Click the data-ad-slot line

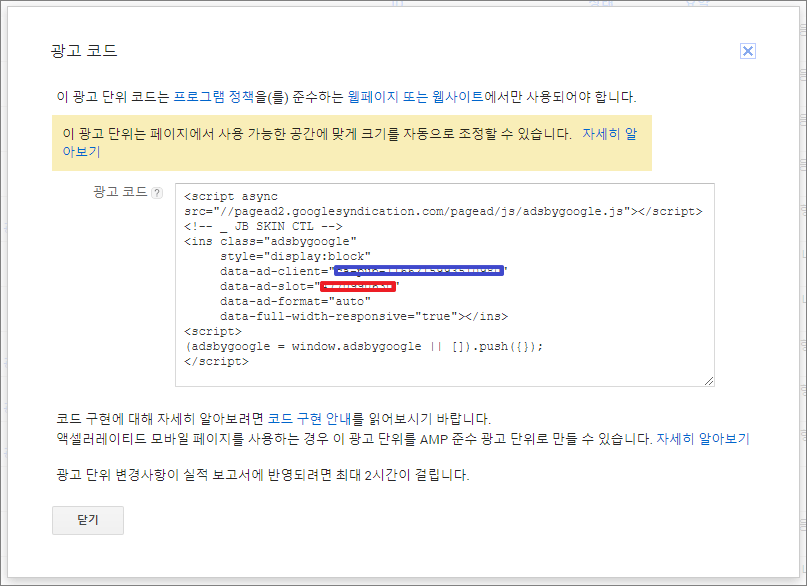coord(310,286)
